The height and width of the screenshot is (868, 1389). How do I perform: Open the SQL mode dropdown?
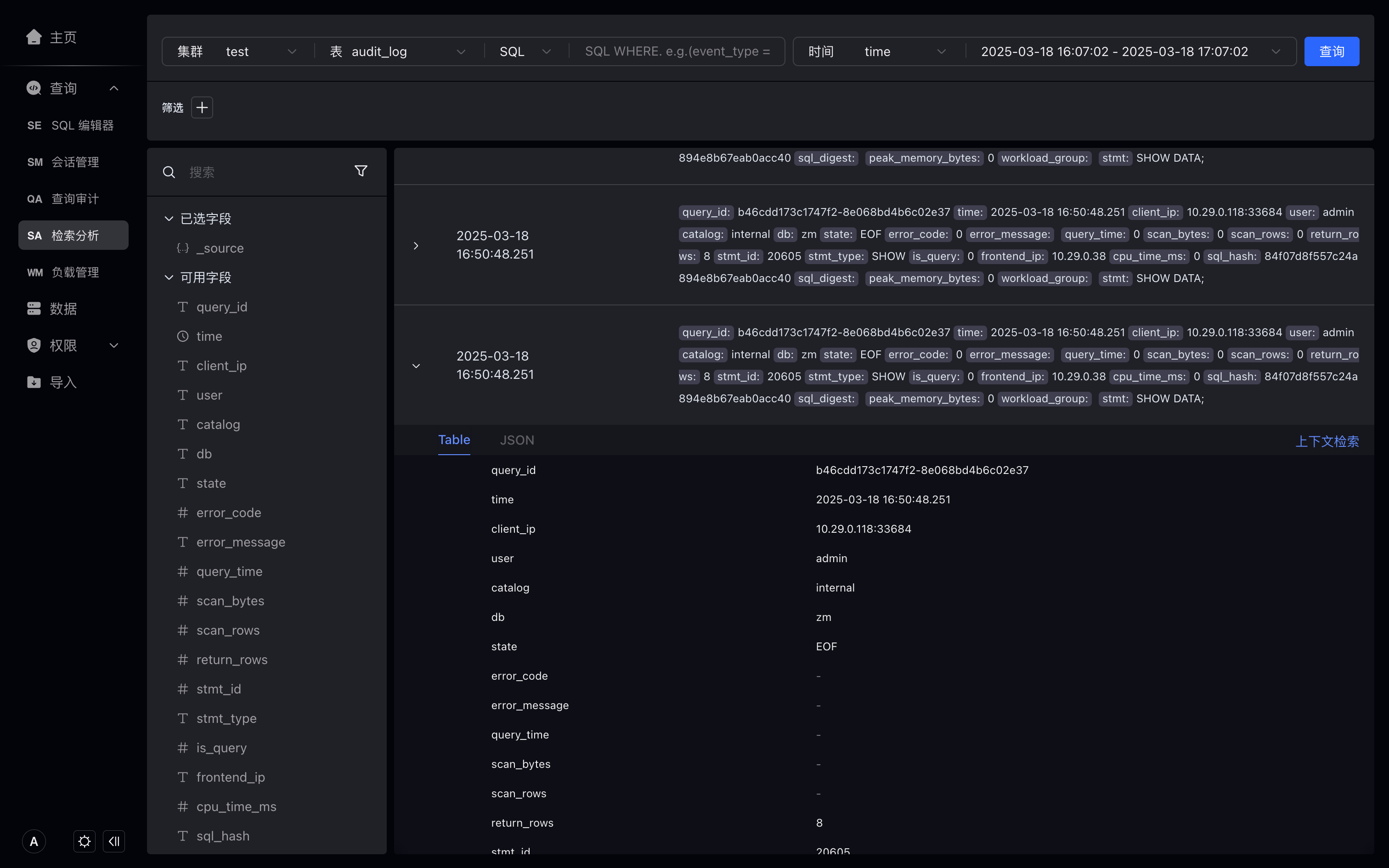pos(525,51)
